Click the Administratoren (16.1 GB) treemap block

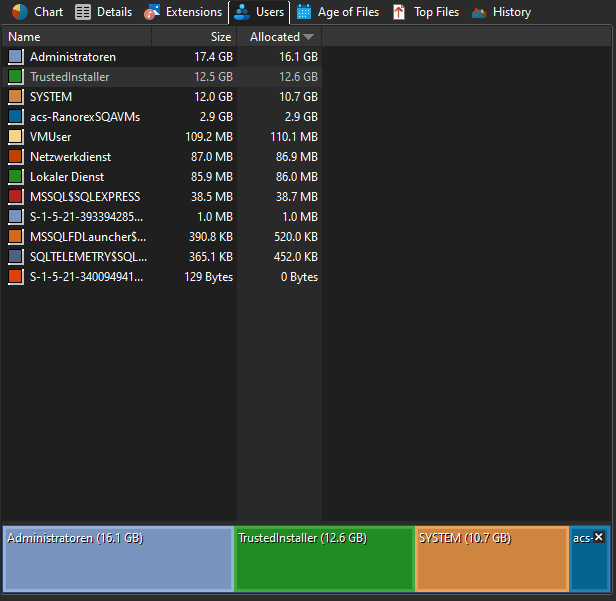point(119,559)
